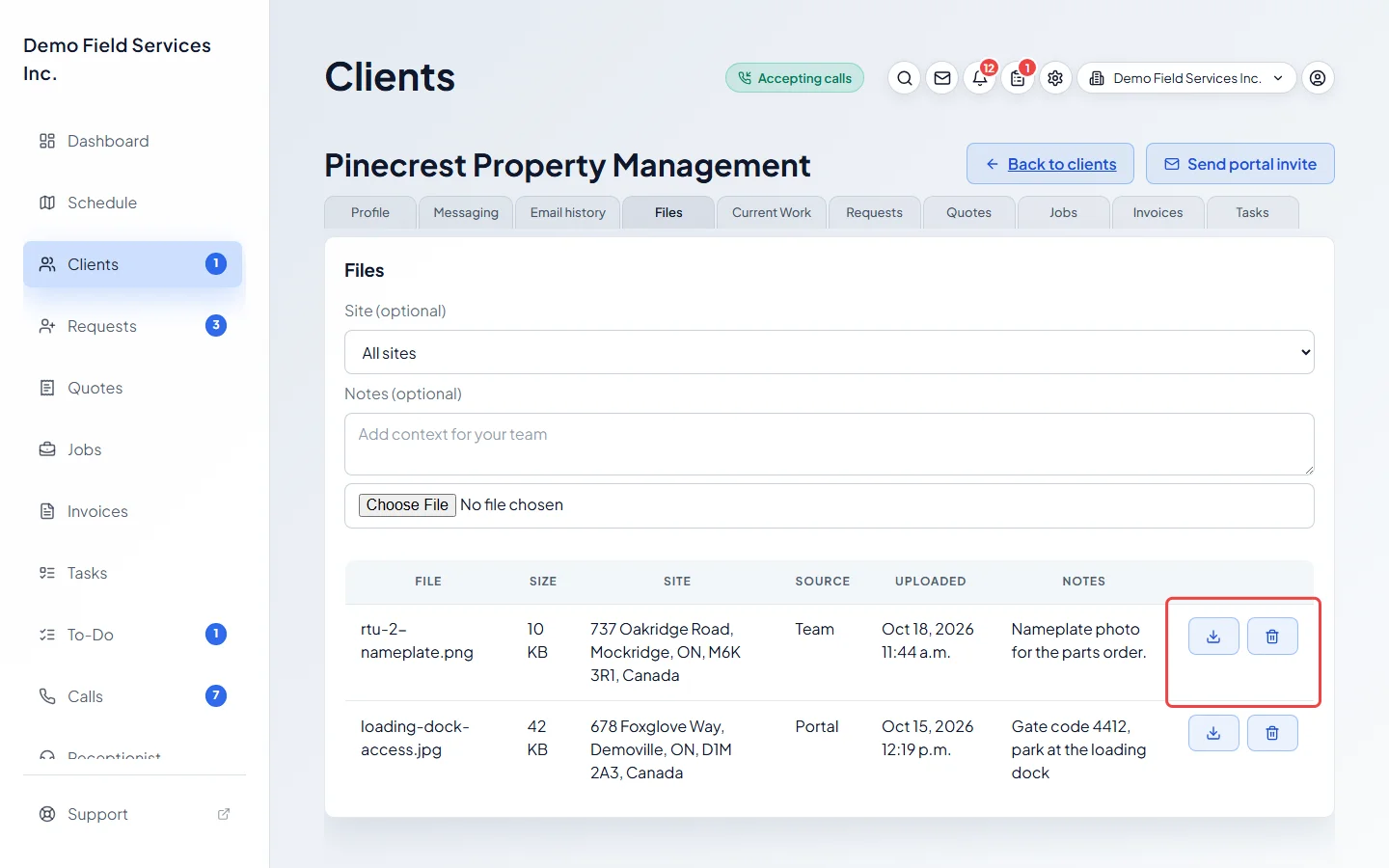Screen dimensions: 1389x868
Task: Focus the Notes text area
Action: pyautogui.click(x=830, y=444)
